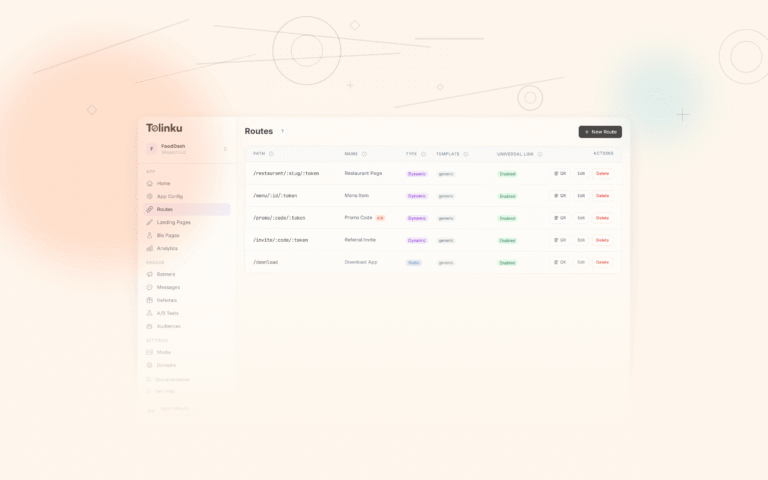This screenshot has height=480, width=768.
Task: Edit the Restaurant Page route
Action: [x=581, y=173]
